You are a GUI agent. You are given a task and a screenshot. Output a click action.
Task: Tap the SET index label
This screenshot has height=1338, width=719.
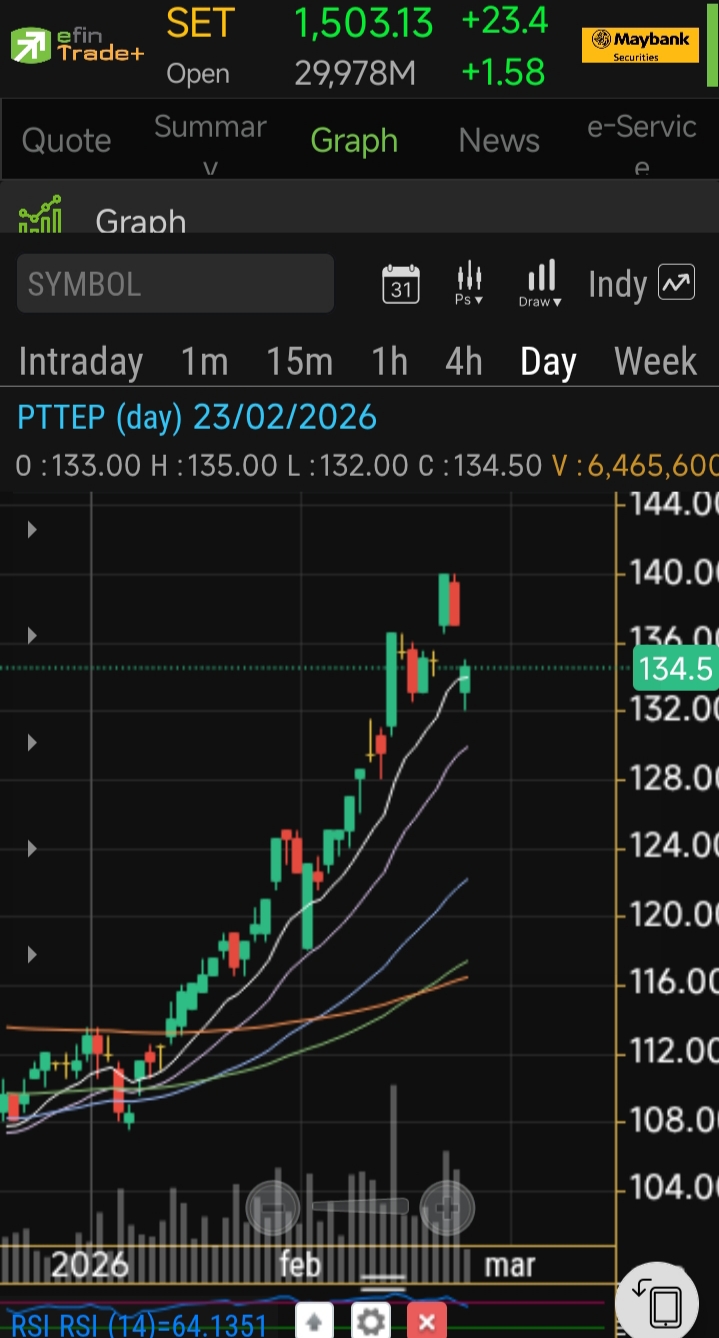tap(200, 24)
